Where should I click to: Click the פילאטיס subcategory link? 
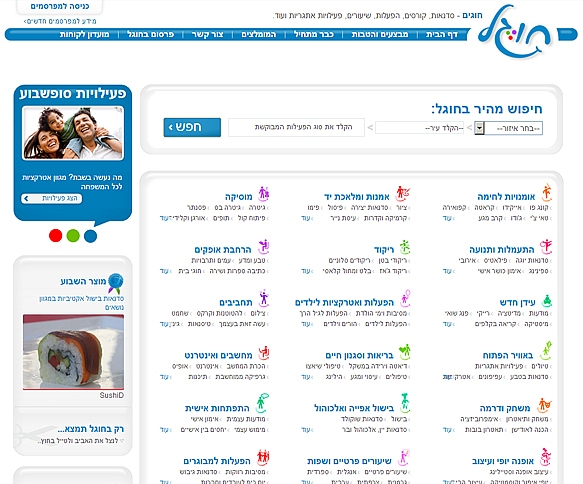click(x=496, y=261)
